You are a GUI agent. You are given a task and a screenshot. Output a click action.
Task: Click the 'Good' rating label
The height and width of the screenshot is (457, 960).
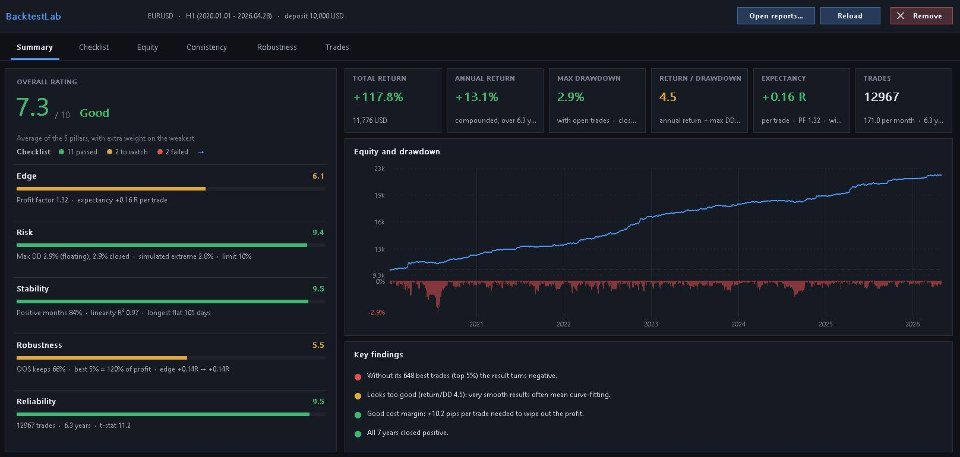[x=94, y=113]
